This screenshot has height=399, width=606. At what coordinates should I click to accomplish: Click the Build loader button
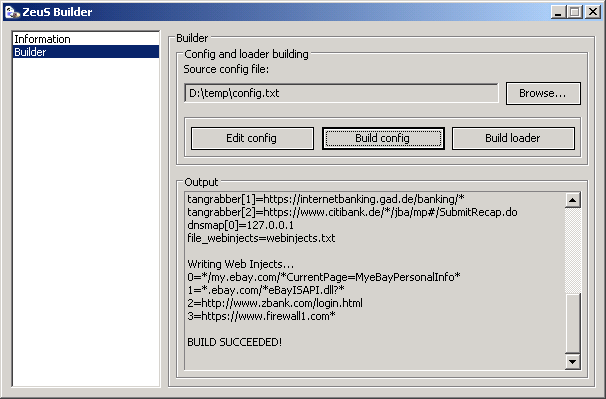pyautogui.click(x=513, y=138)
